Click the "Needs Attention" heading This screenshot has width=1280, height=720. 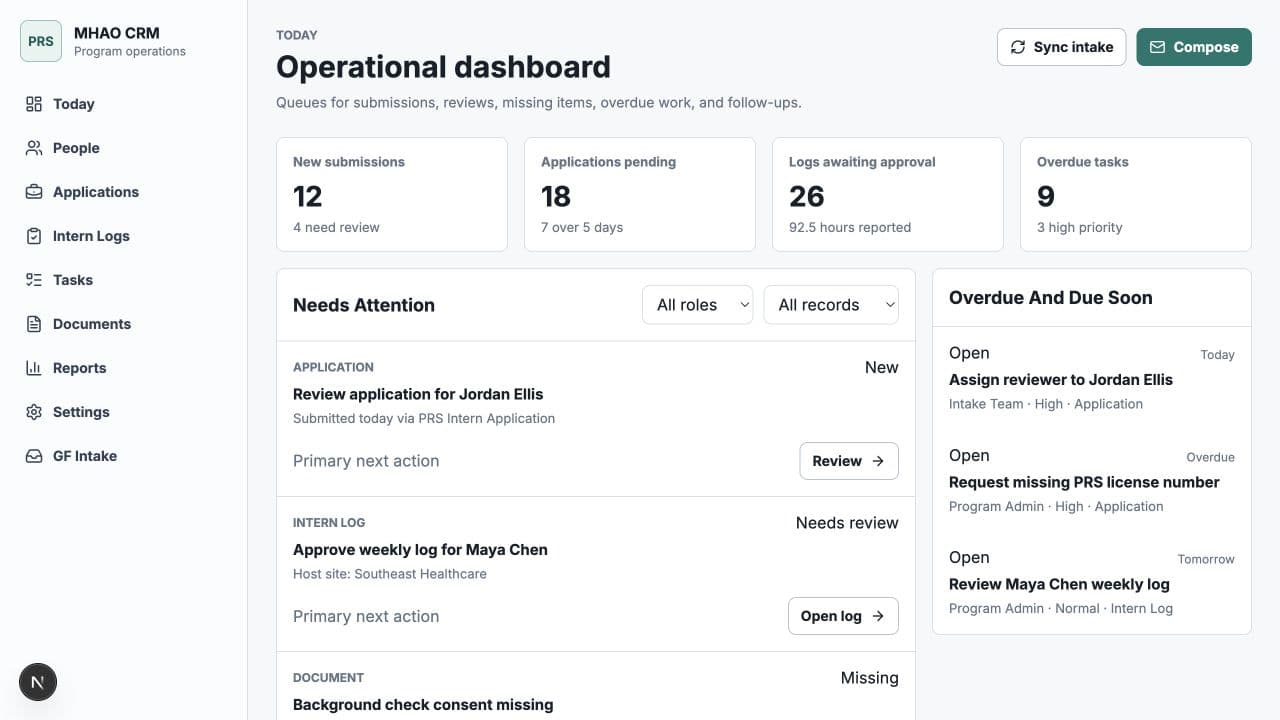(364, 306)
